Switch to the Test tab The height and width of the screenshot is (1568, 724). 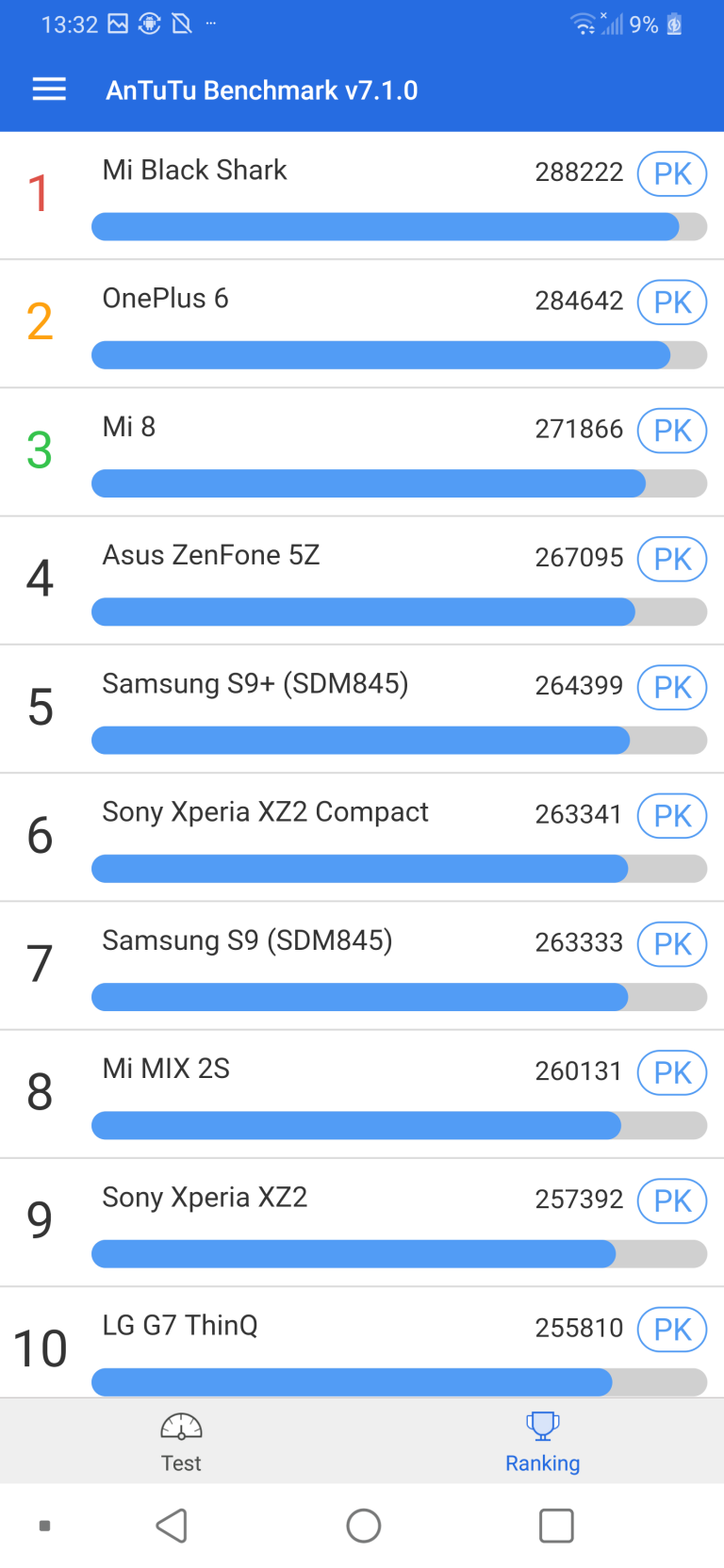181,1441
